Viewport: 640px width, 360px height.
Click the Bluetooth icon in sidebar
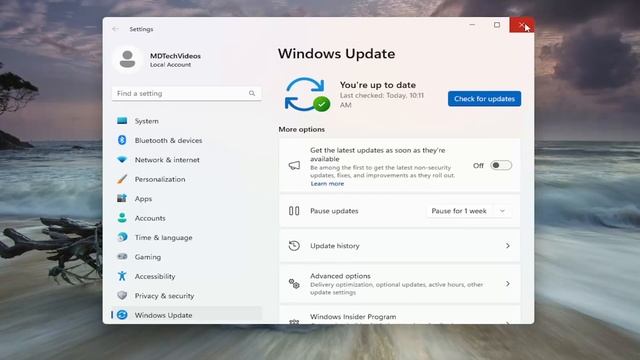click(122, 140)
